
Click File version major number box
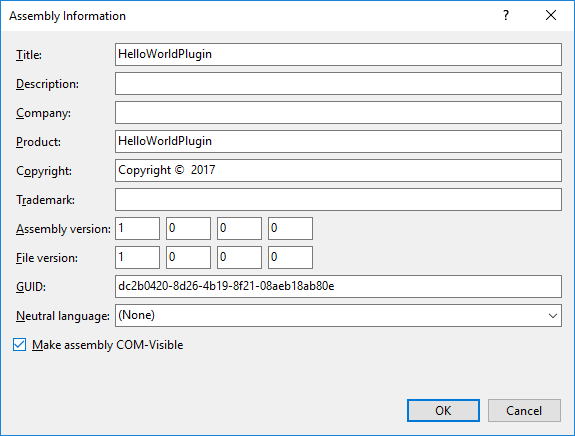(x=138, y=257)
